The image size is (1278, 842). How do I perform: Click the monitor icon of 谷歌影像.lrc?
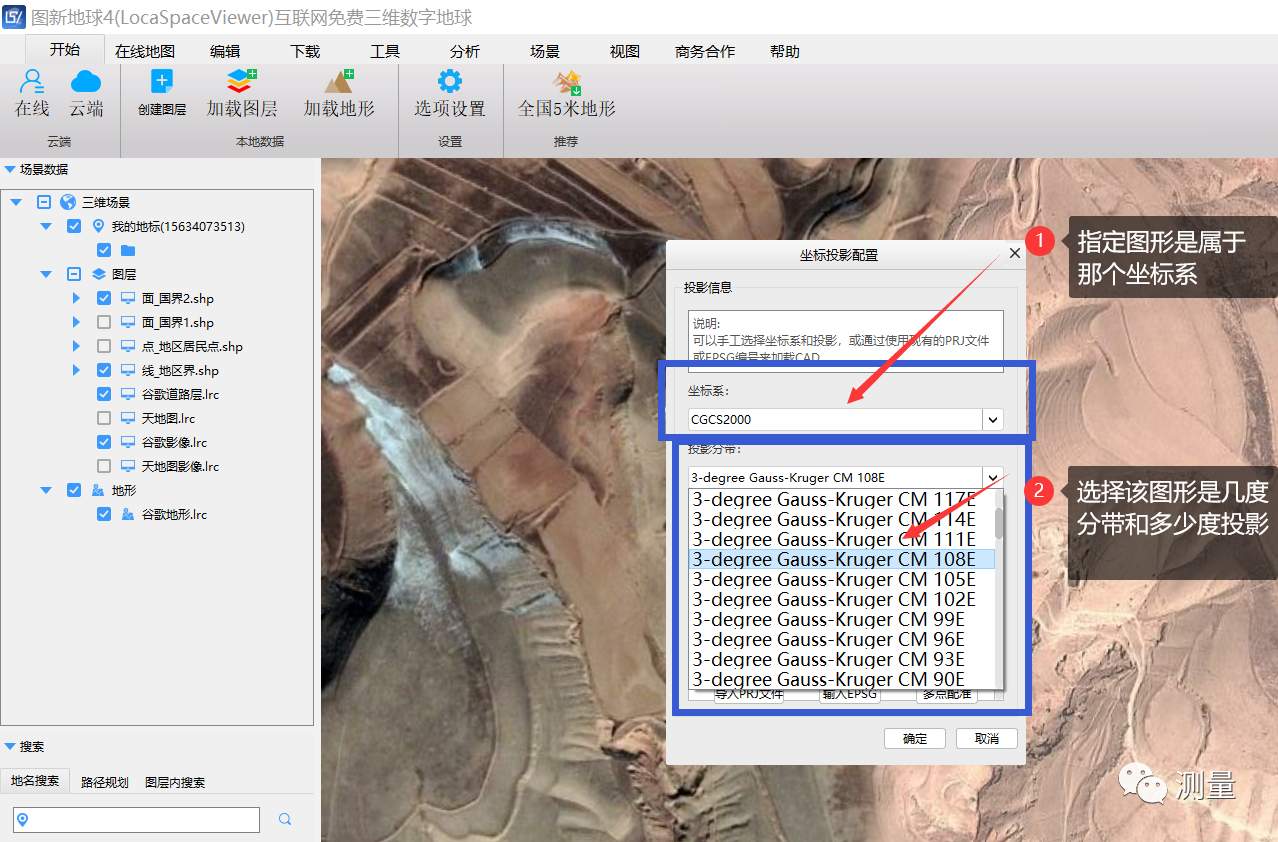point(128,442)
